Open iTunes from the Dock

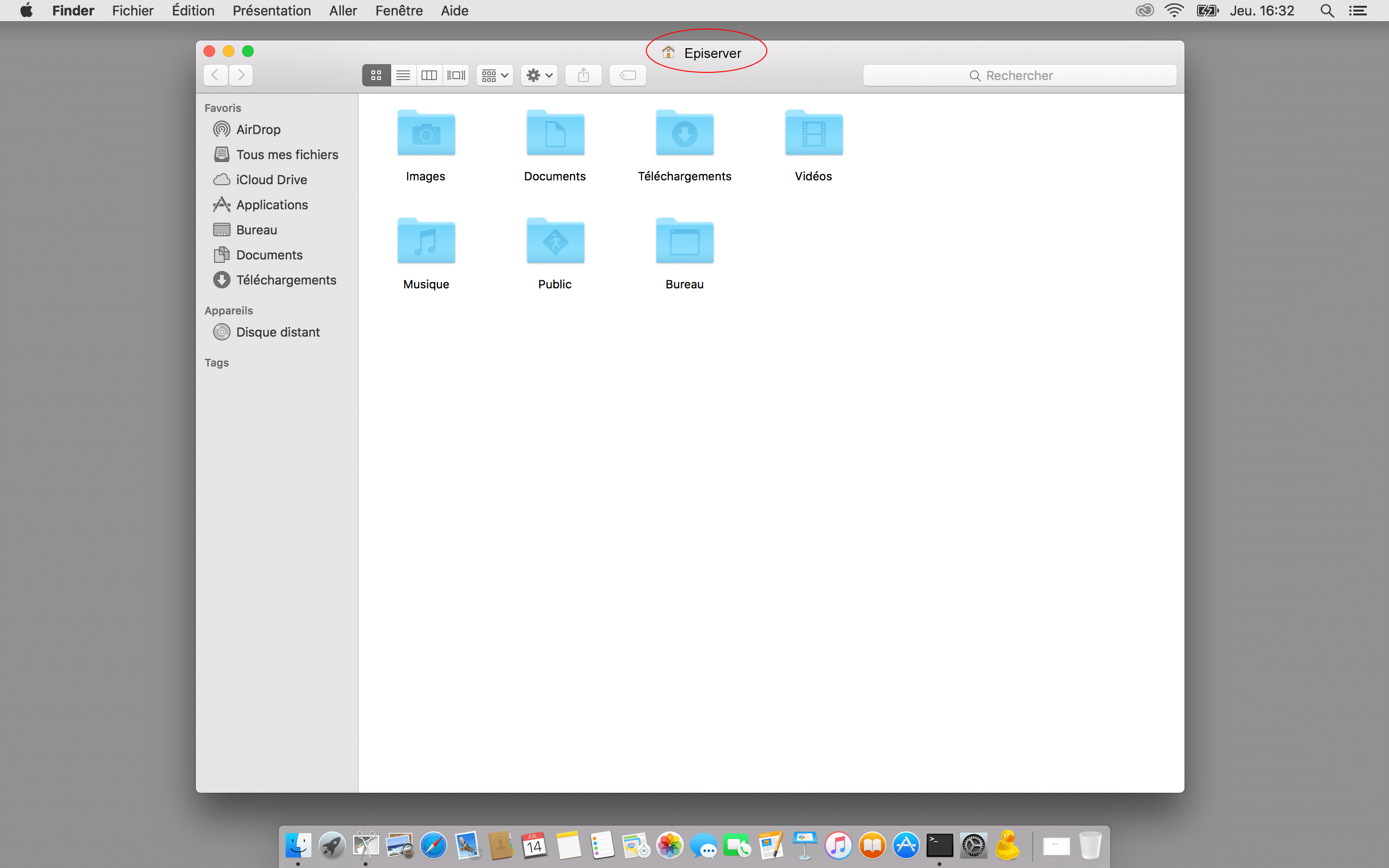click(x=839, y=845)
